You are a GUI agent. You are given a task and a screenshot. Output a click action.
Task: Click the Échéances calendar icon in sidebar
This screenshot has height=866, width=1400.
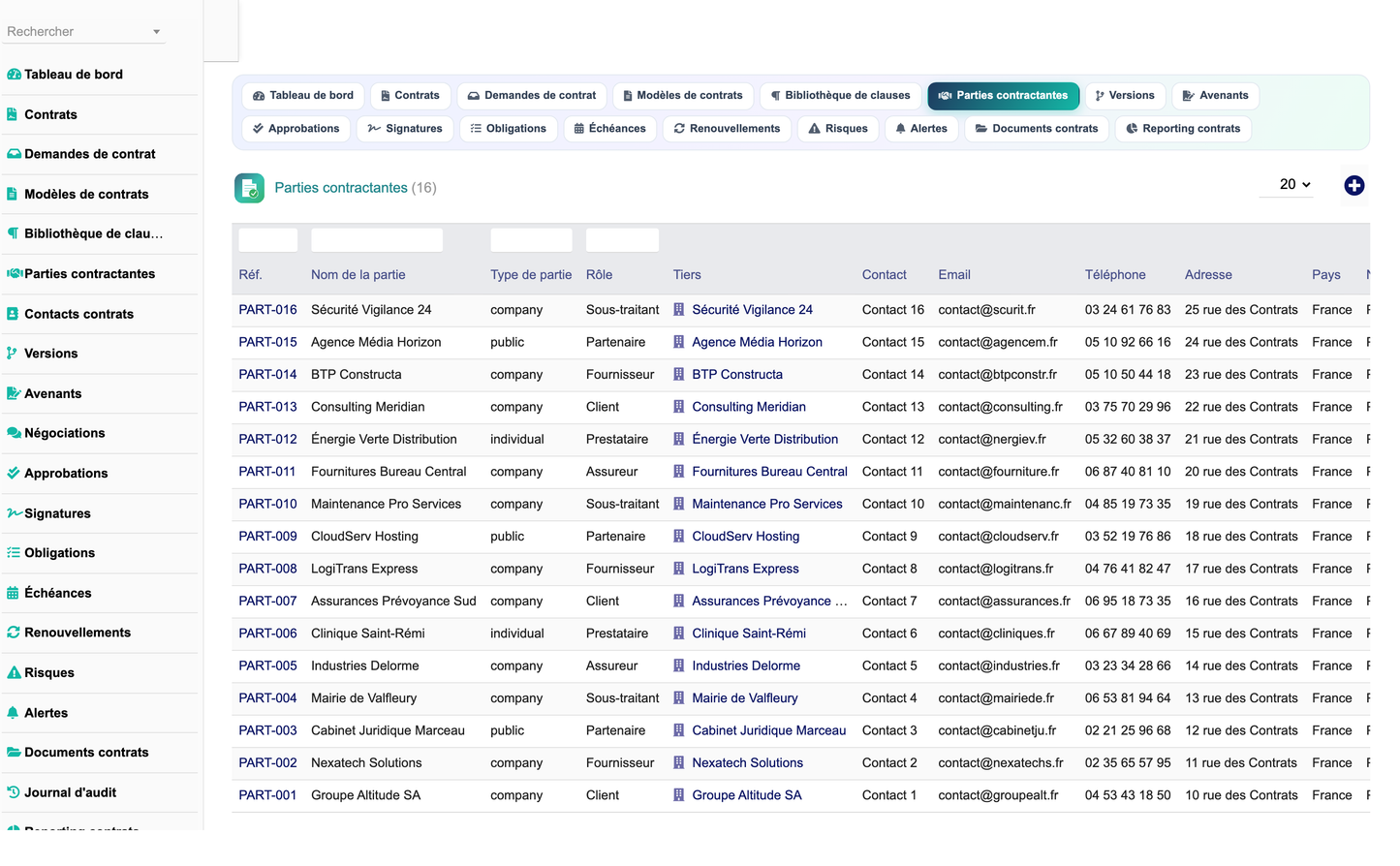[x=13, y=593]
